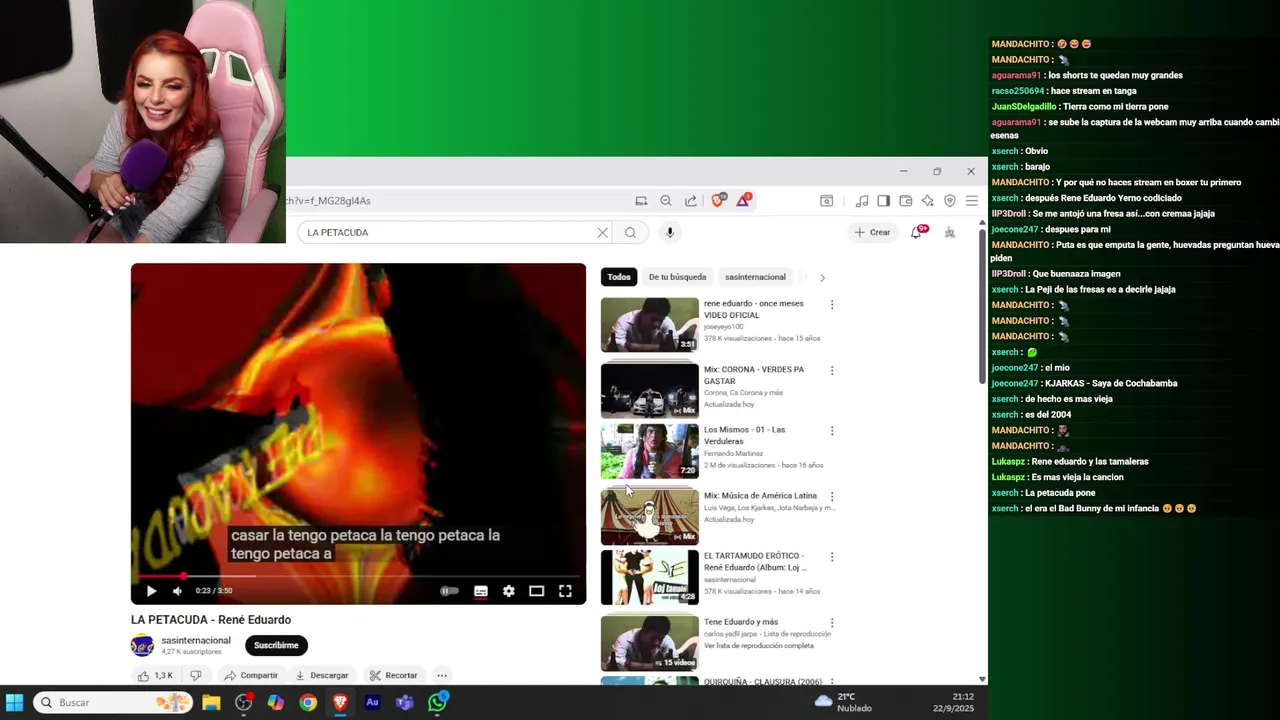Open Adobe Audition from the taskbar
Image resolution: width=1280 pixels, height=720 pixels.
[372, 703]
